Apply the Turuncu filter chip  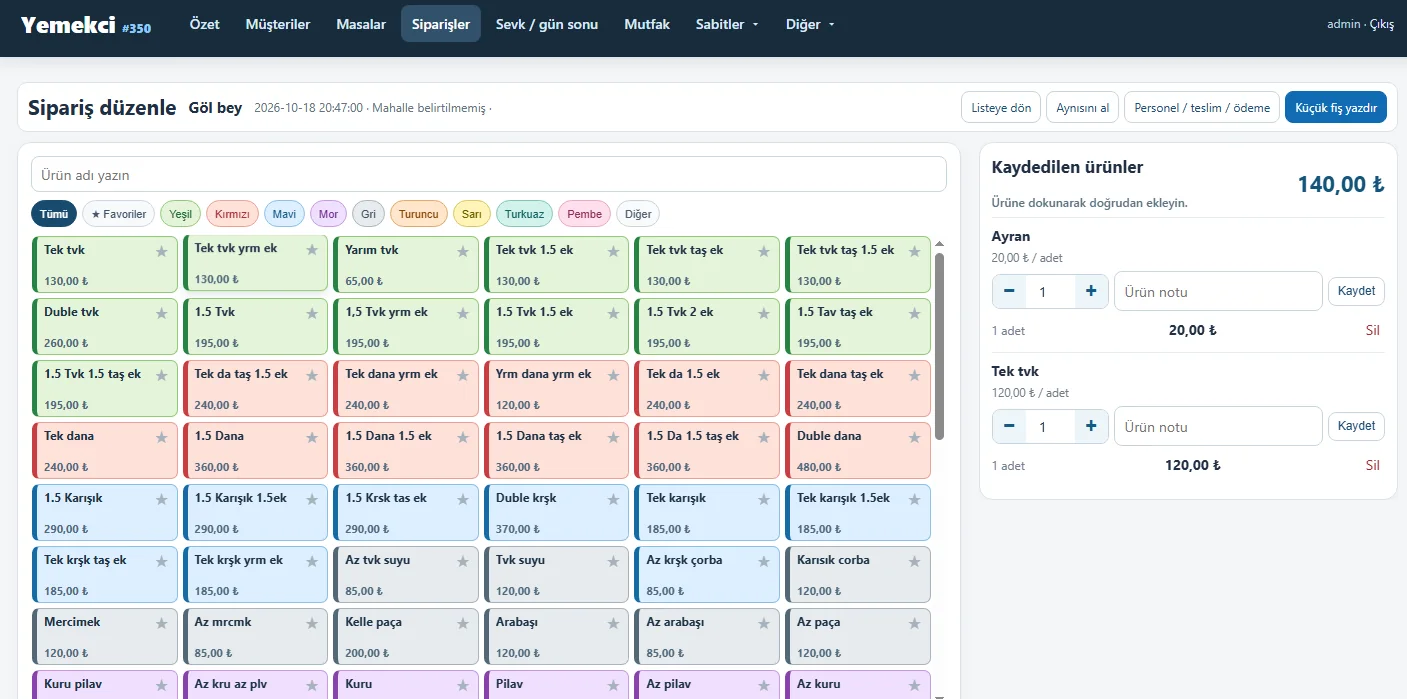419,214
